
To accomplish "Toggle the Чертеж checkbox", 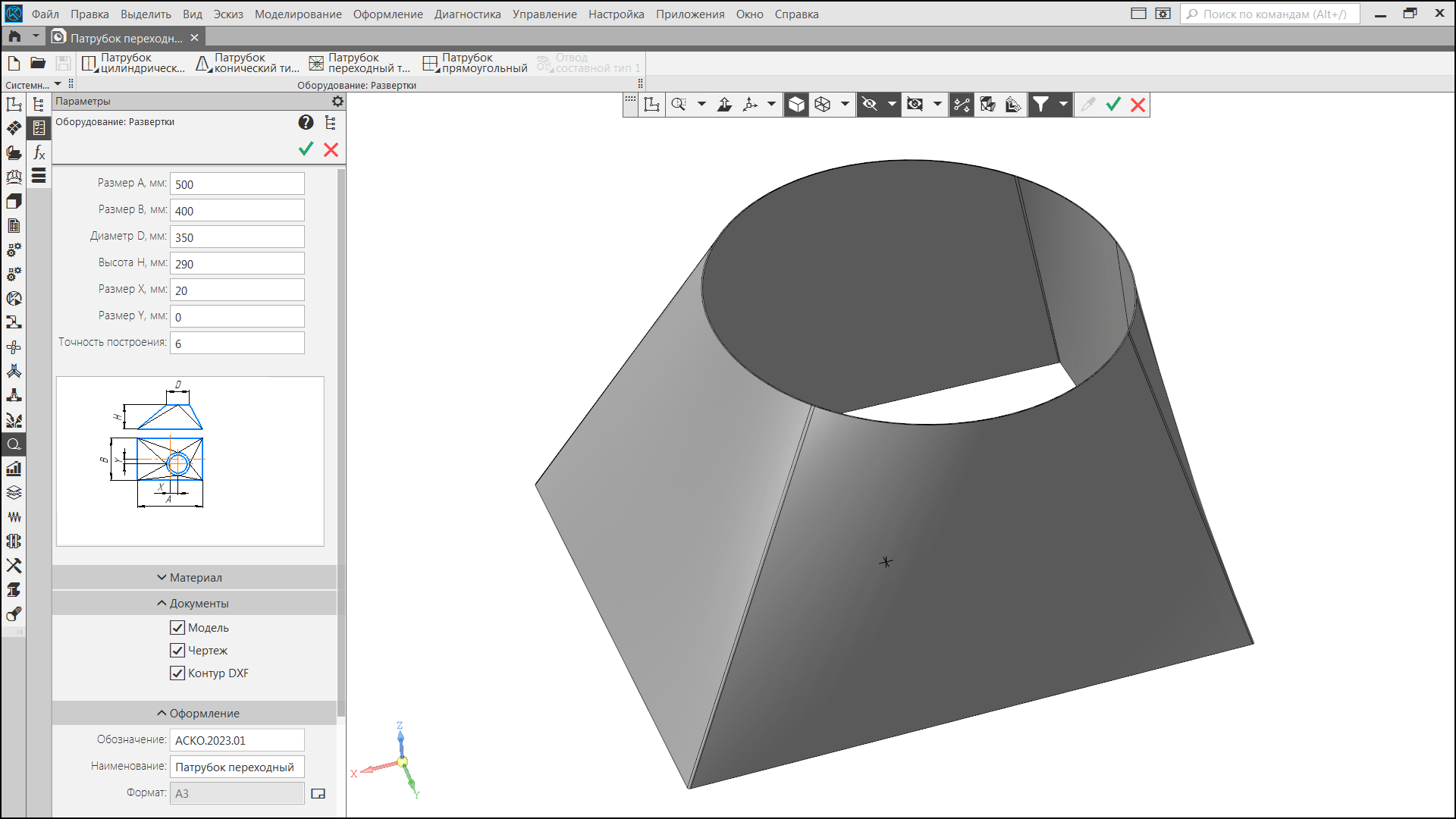I will [177, 650].
